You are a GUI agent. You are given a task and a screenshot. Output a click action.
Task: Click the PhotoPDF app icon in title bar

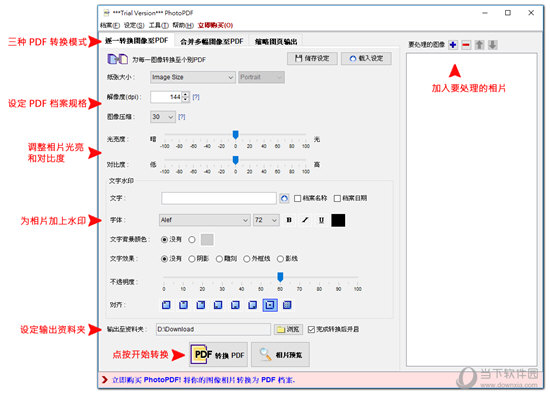click(106, 13)
